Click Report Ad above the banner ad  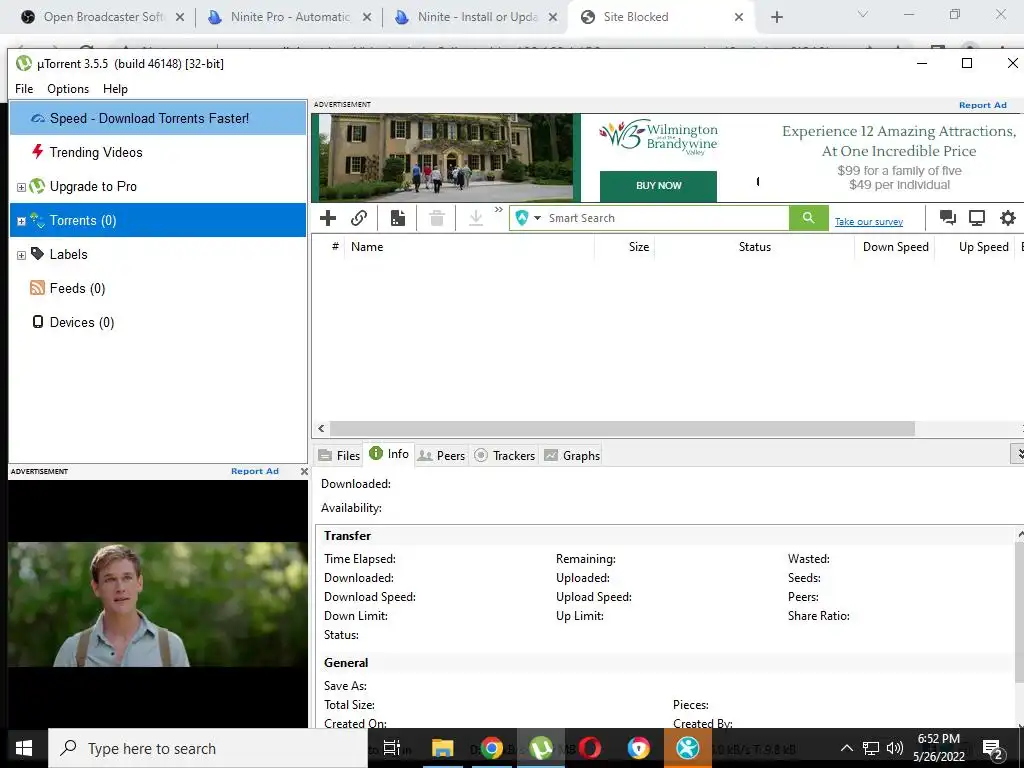(982, 105)
